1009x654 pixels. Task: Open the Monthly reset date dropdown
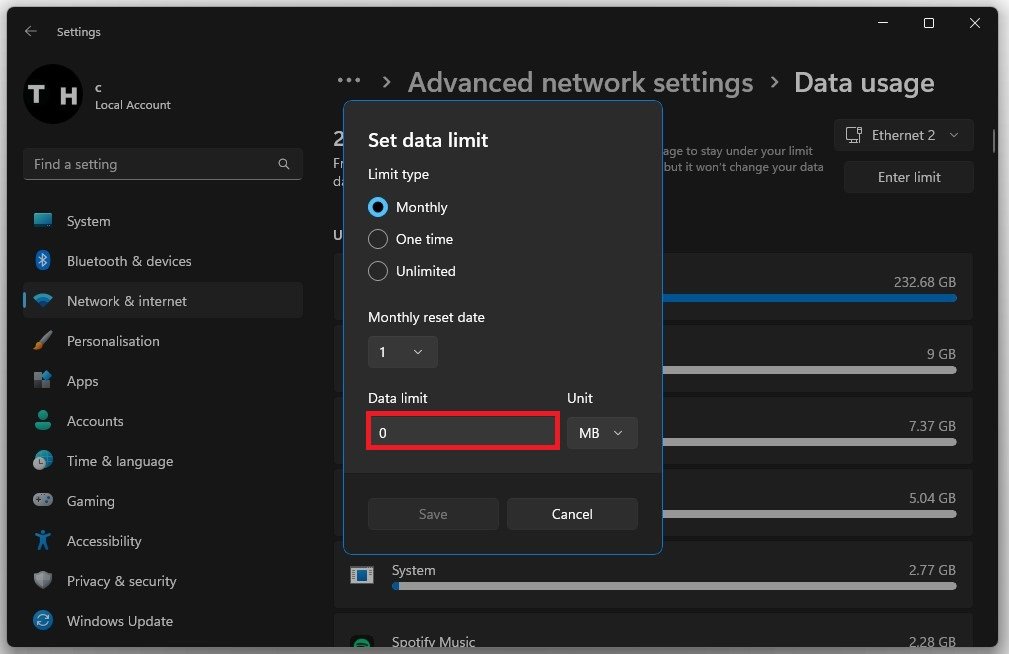pos(402,352)
